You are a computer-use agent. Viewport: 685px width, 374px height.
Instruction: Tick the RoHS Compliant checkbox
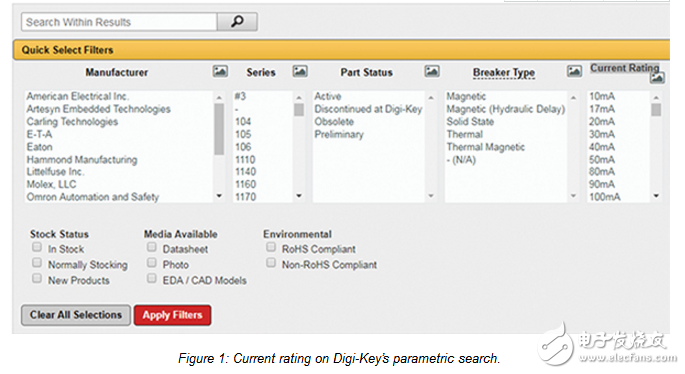(x=271, y=247)
